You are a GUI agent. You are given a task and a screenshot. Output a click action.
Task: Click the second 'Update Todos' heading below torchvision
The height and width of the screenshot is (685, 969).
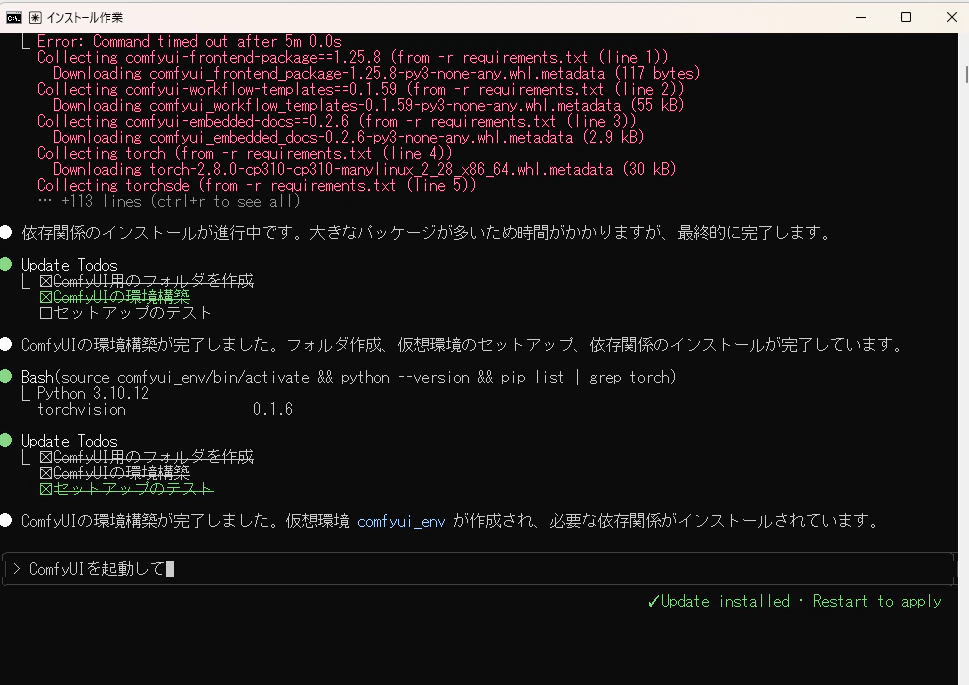pyautogui.click(x=69, y=441)
